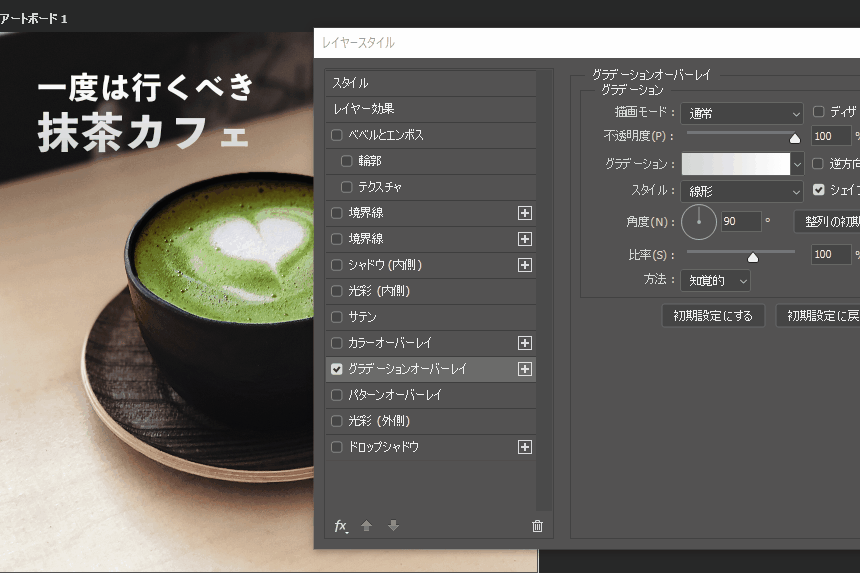This screenshot has height=573, width=860.
Task: Add another グラデーションオーバーレイ with plus icon
Action: (x=525, y=369)
